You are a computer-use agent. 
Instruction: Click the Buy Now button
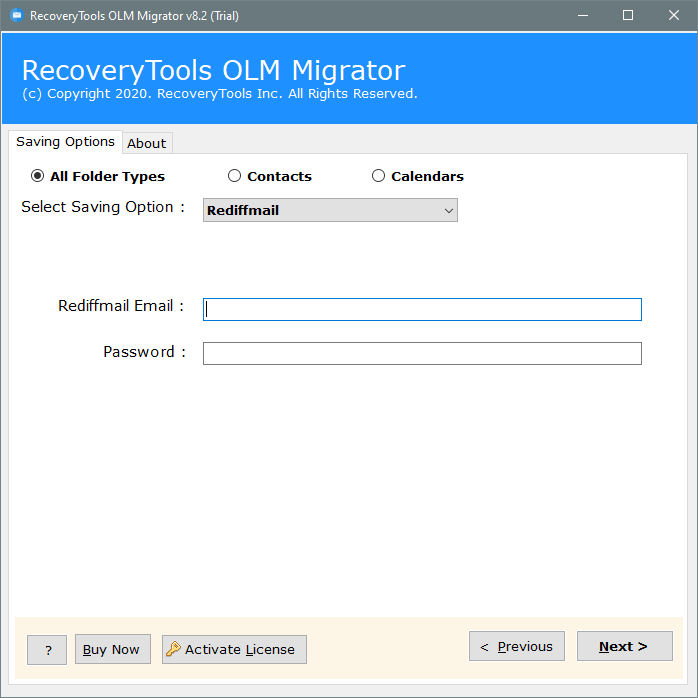[x=113, y=649]
